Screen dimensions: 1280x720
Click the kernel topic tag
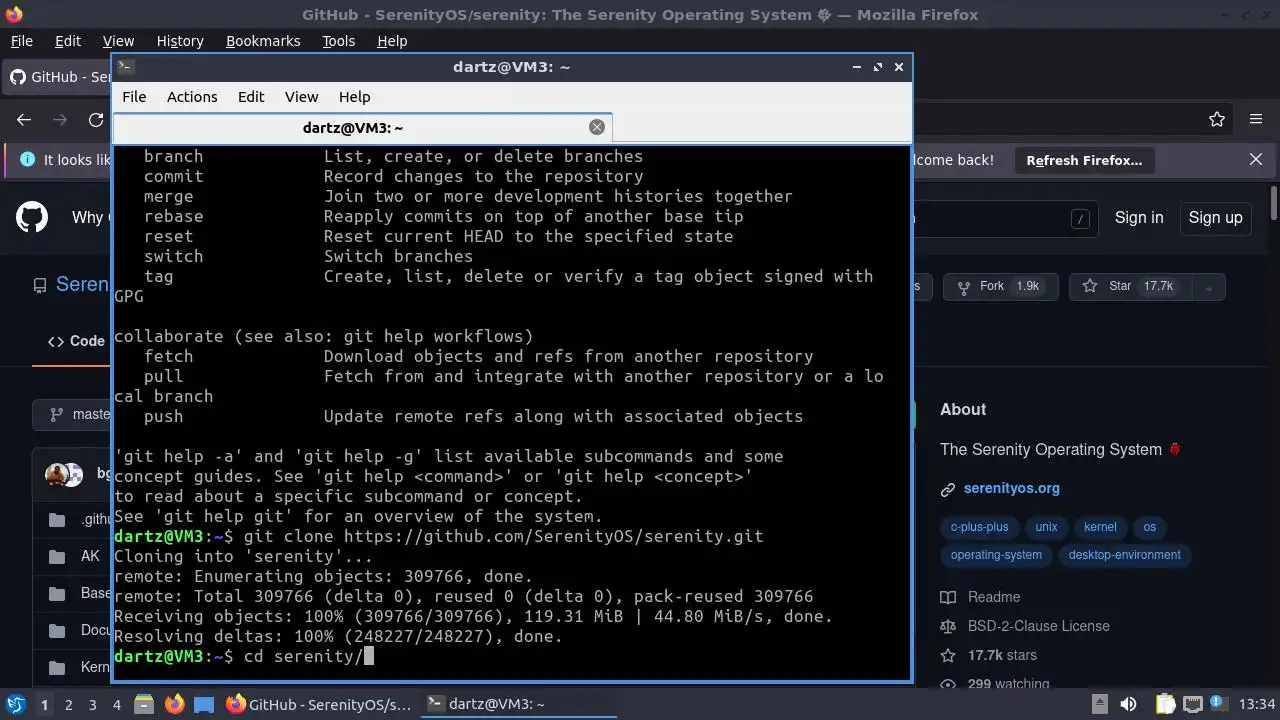point(1100,527)
